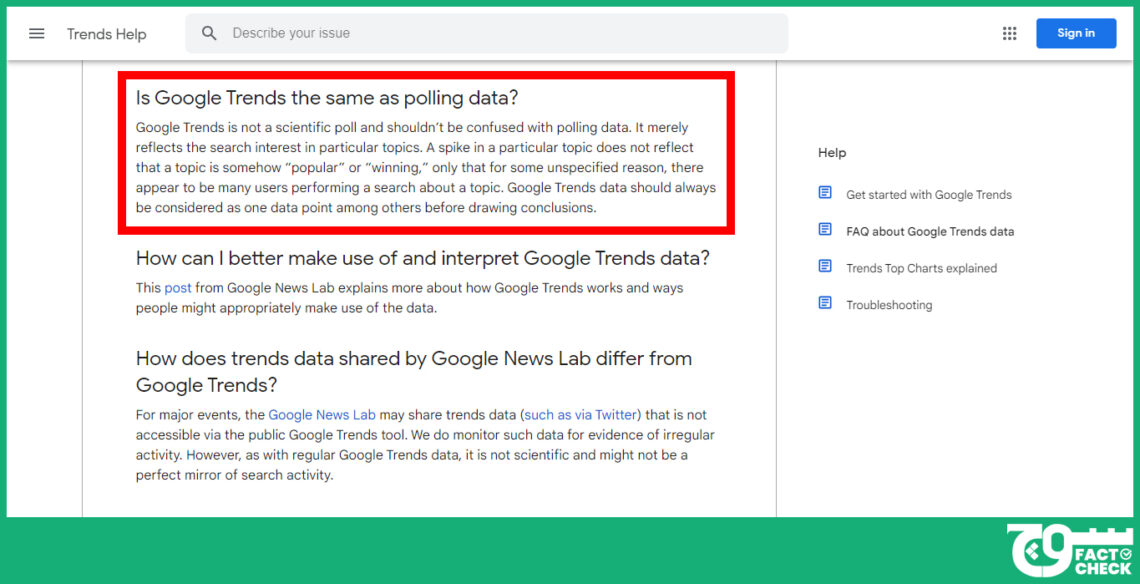Image resolution: width=1140 pixels, height=584 pixels.
Task: Open the Trends Help home title
Action: [106, 34]
